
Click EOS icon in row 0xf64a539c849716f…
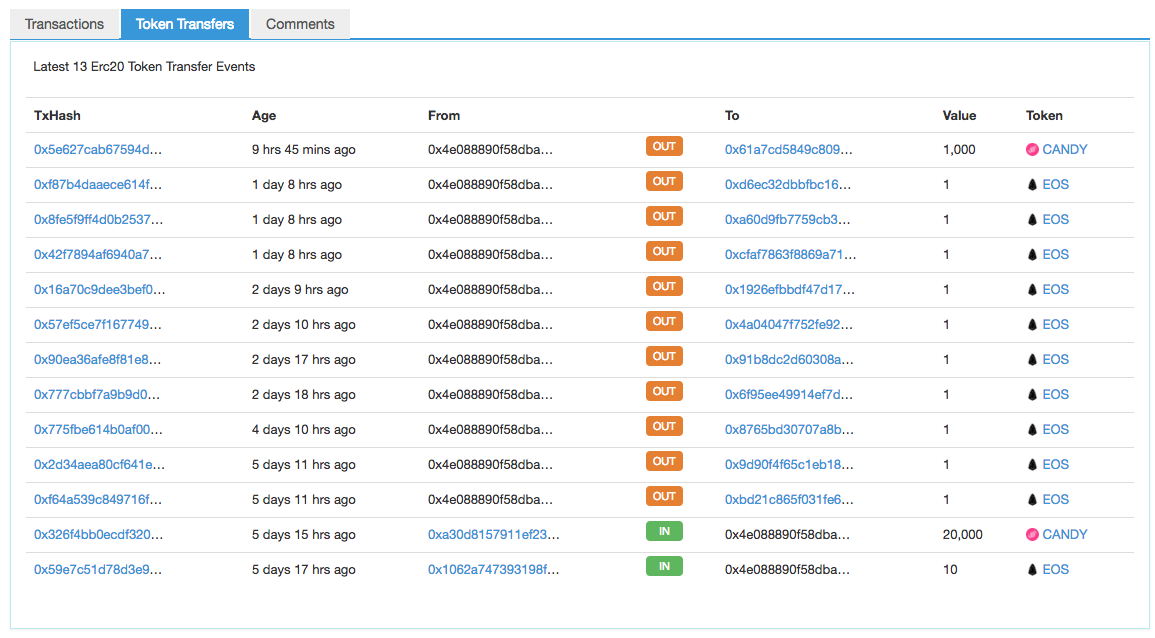[1032, 499]
